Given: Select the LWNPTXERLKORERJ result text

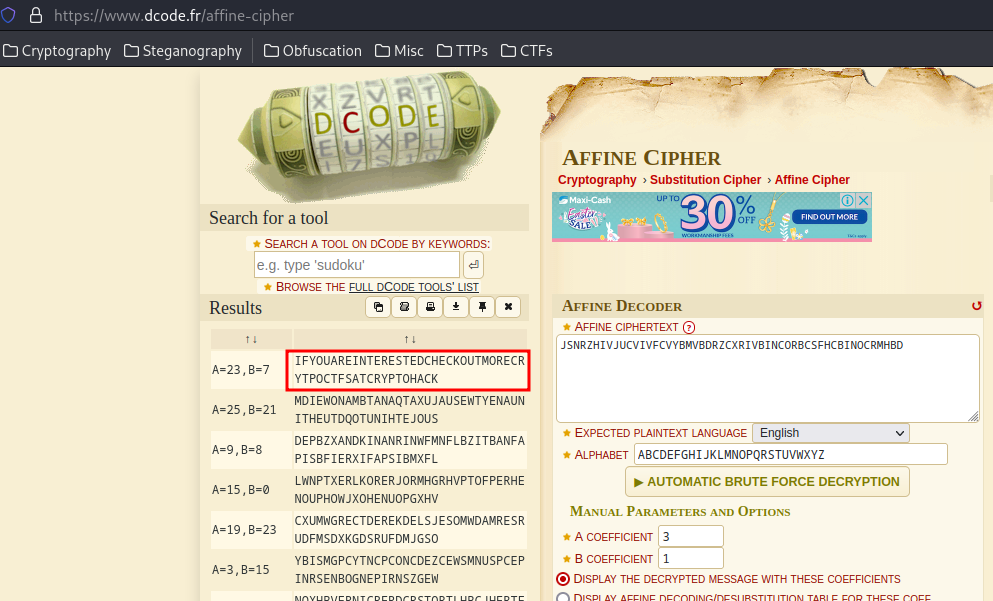Looking at the screenshot, I should [409, 490].
